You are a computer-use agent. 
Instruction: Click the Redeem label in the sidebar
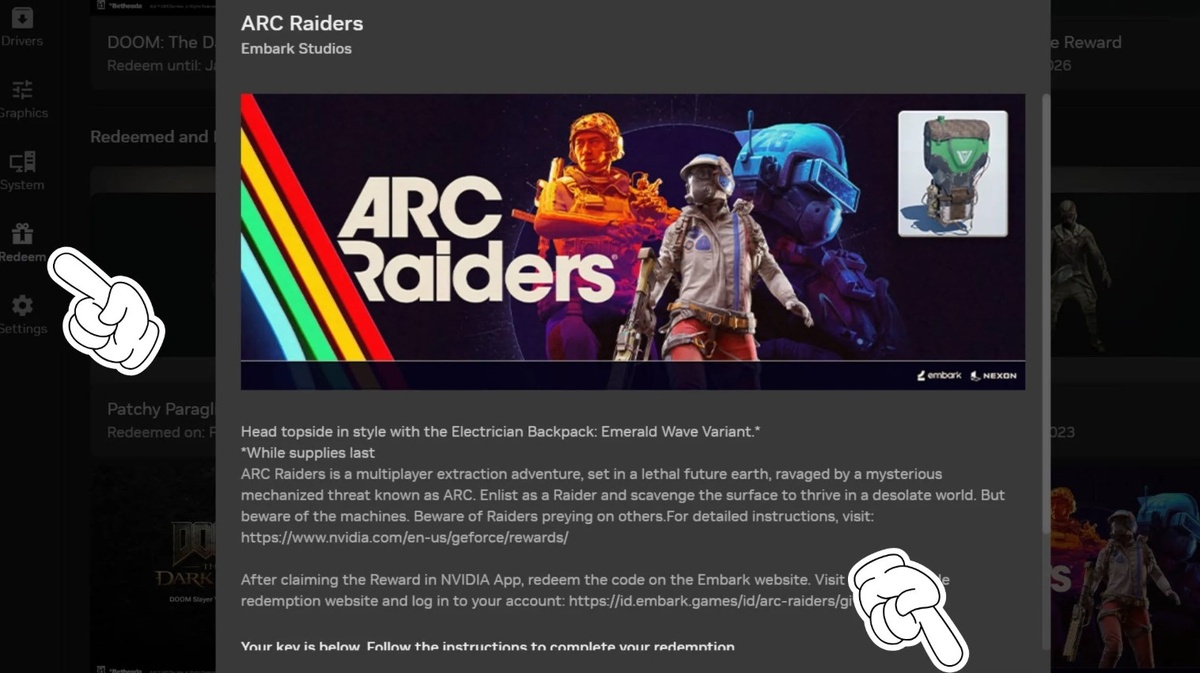point(22,257)
